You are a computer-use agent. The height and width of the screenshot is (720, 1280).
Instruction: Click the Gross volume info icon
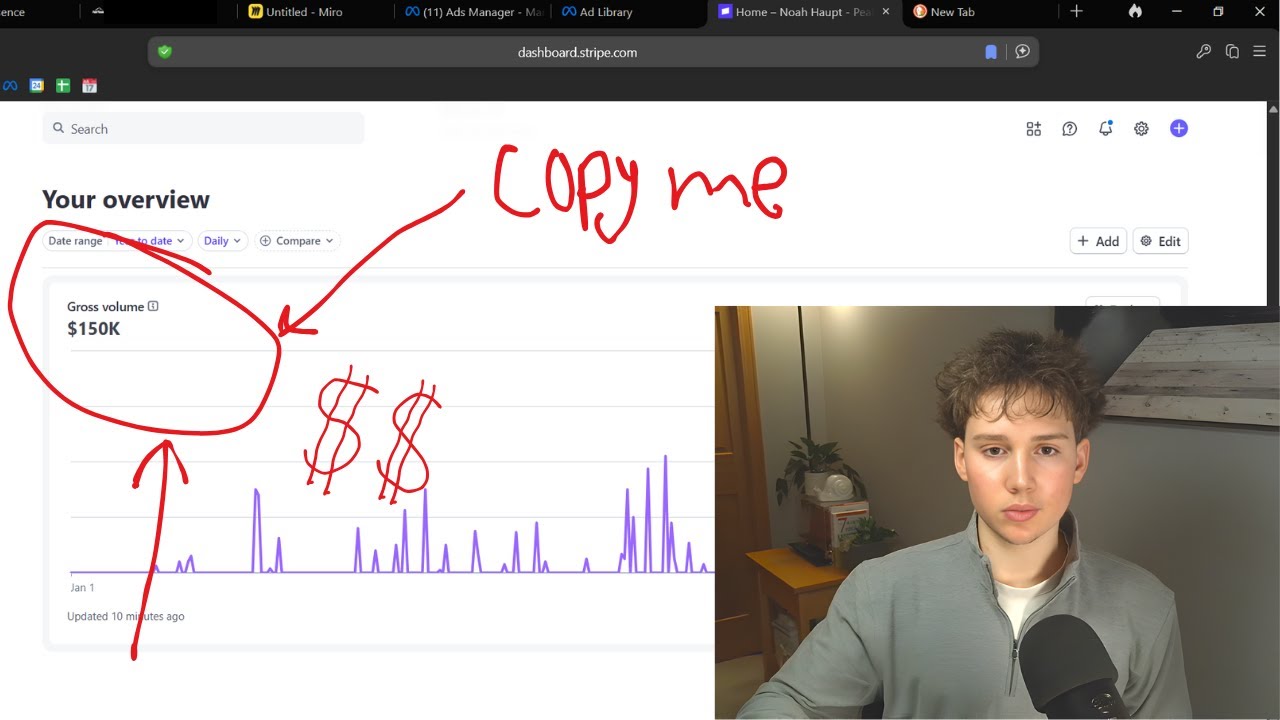click(x=153, y=307)
